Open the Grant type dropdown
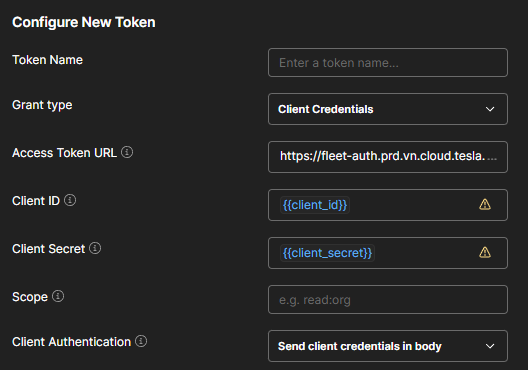Viewport: 528px width, 370px height. click(388, 109)
